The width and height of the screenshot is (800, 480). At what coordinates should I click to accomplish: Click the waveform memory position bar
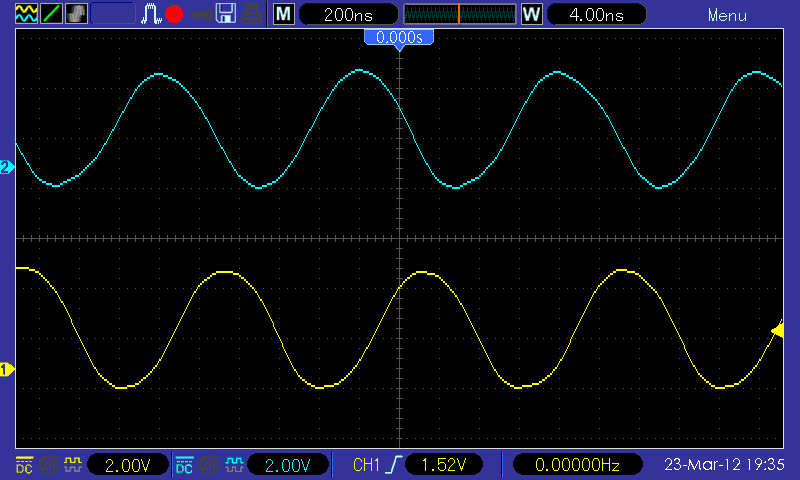click(460, 14)
